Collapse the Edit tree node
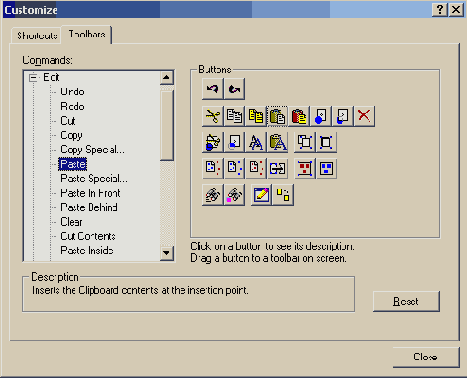The image size is (467, 378). [x=33, y=78]
